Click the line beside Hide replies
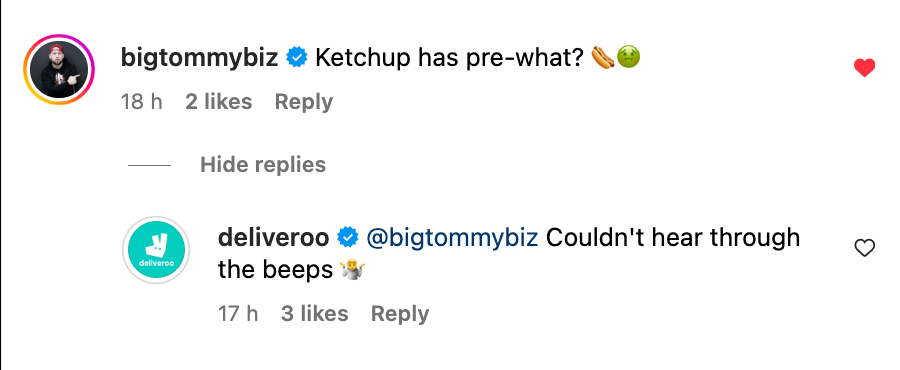900x370 pixels. click(149, 165)
